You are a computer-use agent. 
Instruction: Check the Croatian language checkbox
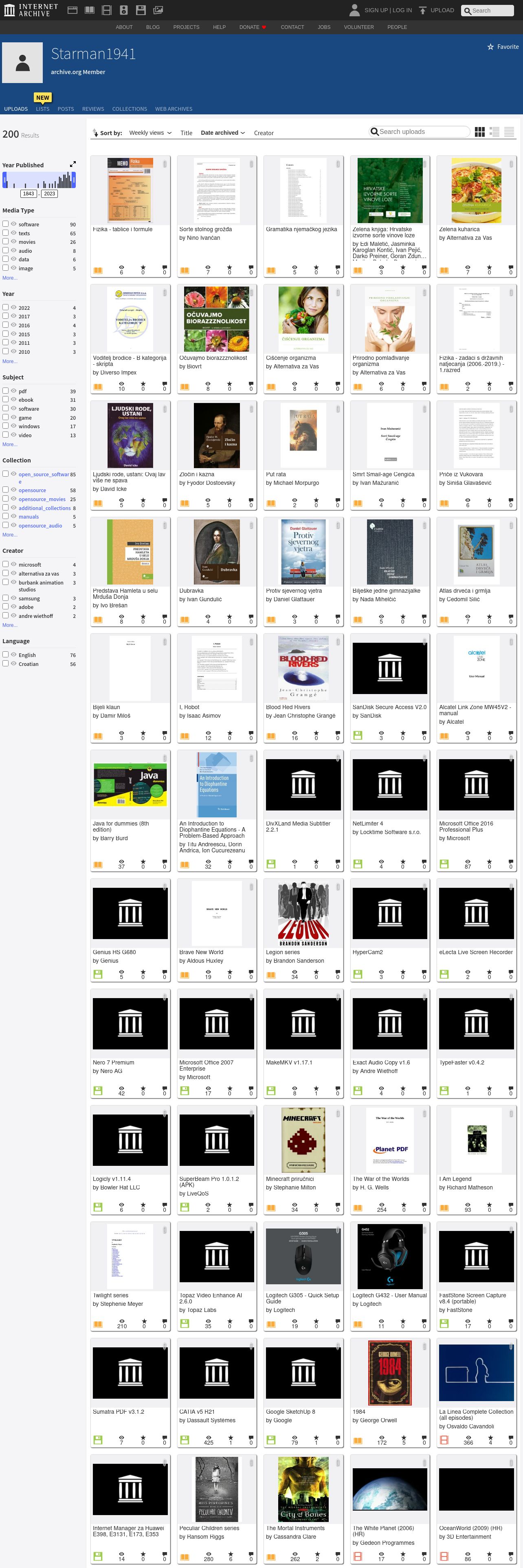[x=5, y=664]
